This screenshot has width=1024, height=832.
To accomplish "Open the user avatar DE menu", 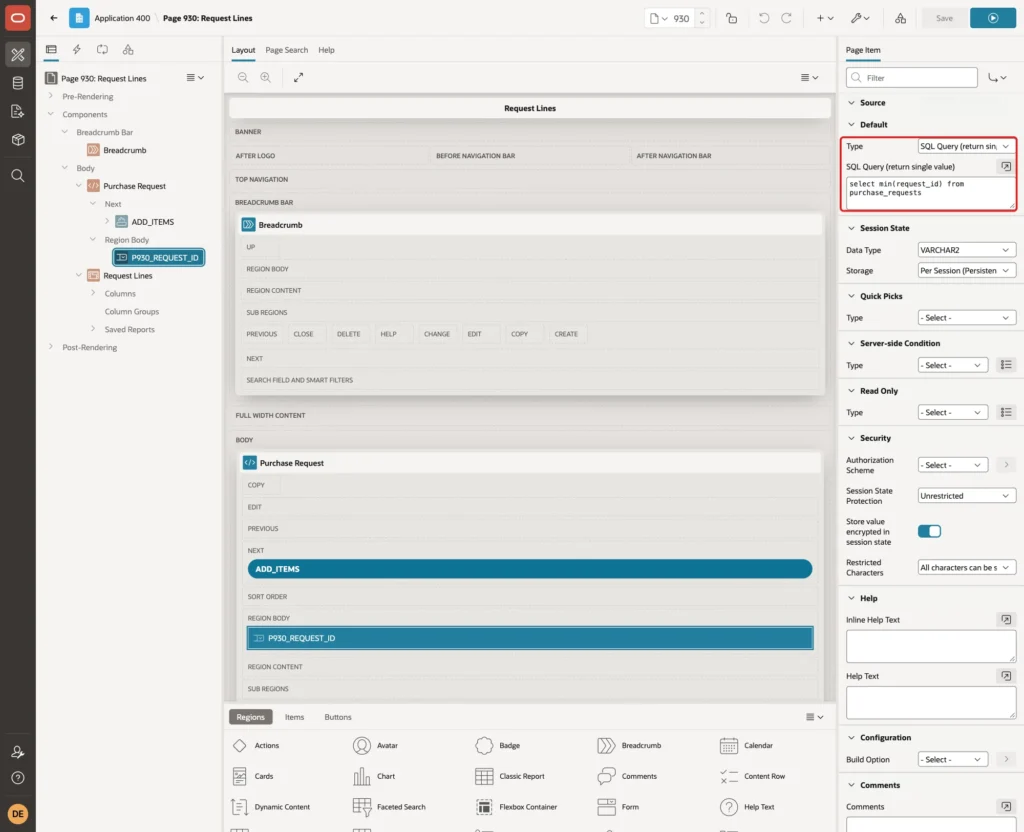I will [18, 814].
